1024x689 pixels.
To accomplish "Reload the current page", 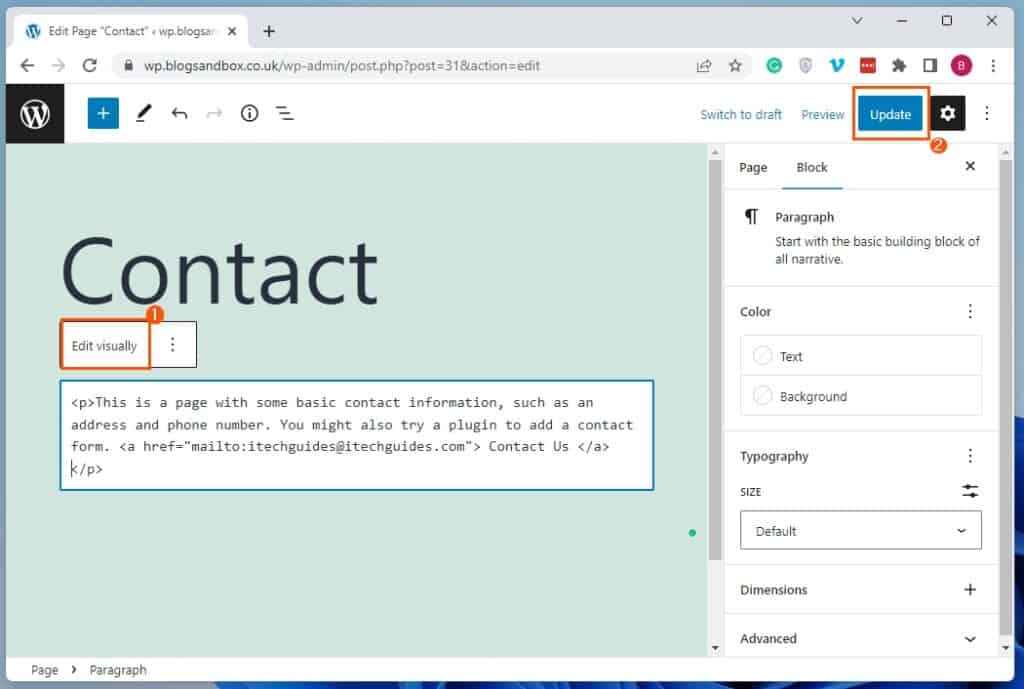I will (x=89, y=65).
